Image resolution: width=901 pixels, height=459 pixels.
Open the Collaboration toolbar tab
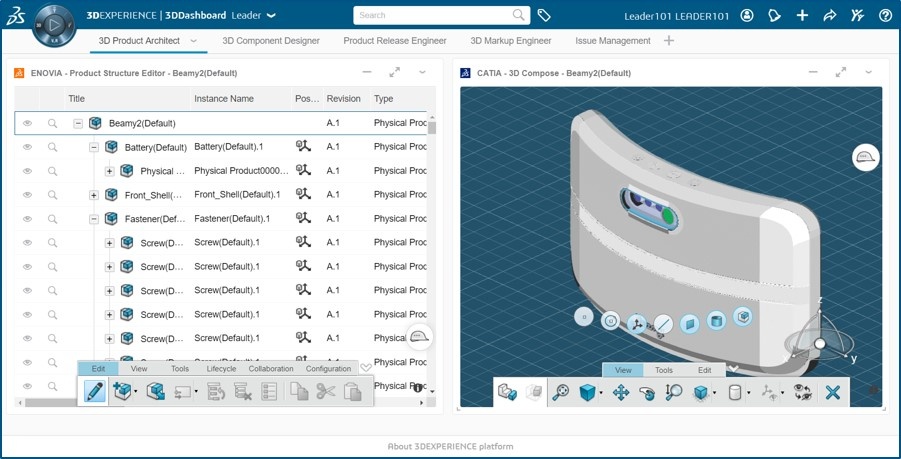tap(271, 369)
